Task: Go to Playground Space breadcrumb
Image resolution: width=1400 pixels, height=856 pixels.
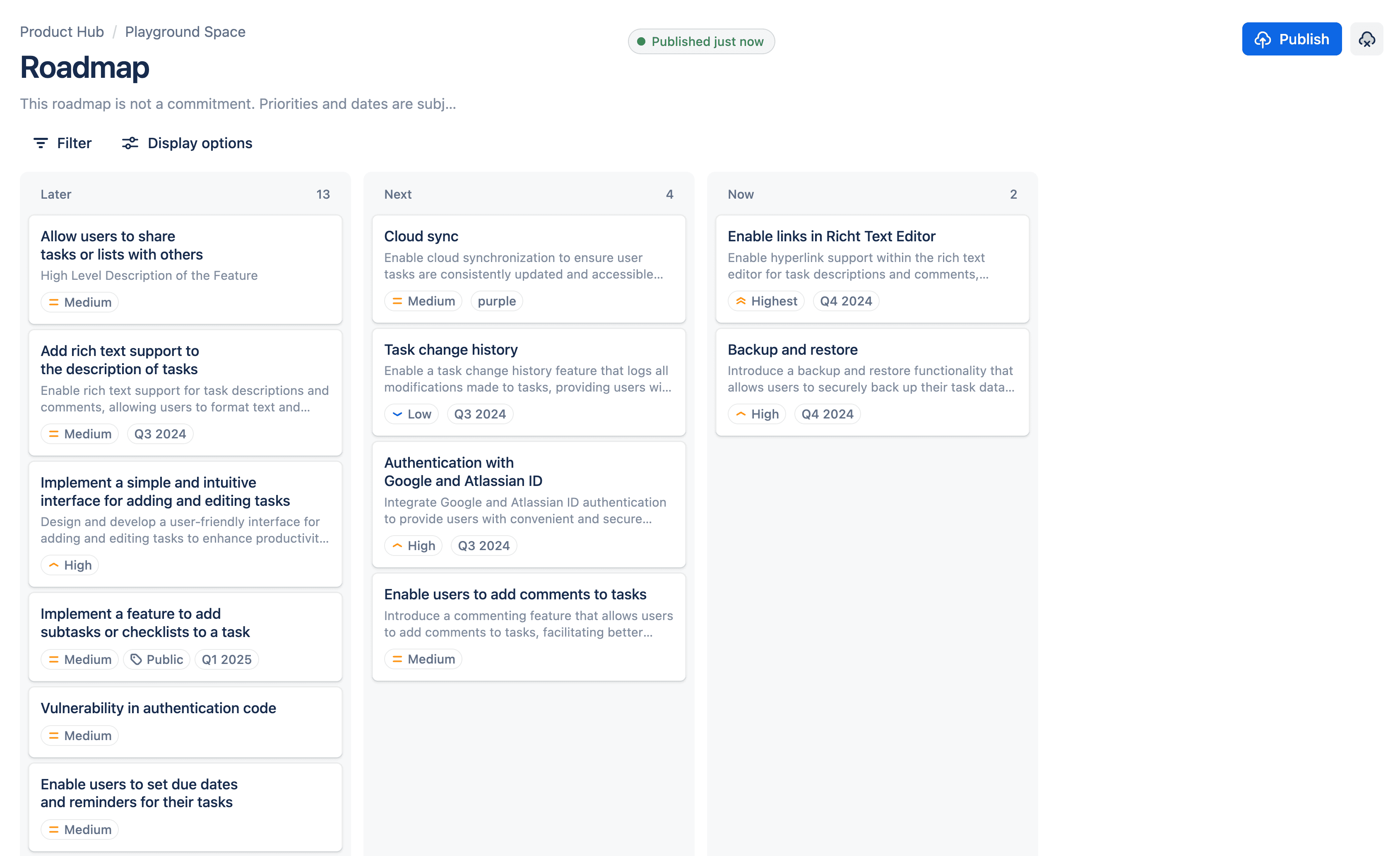Action: point(185,32)
